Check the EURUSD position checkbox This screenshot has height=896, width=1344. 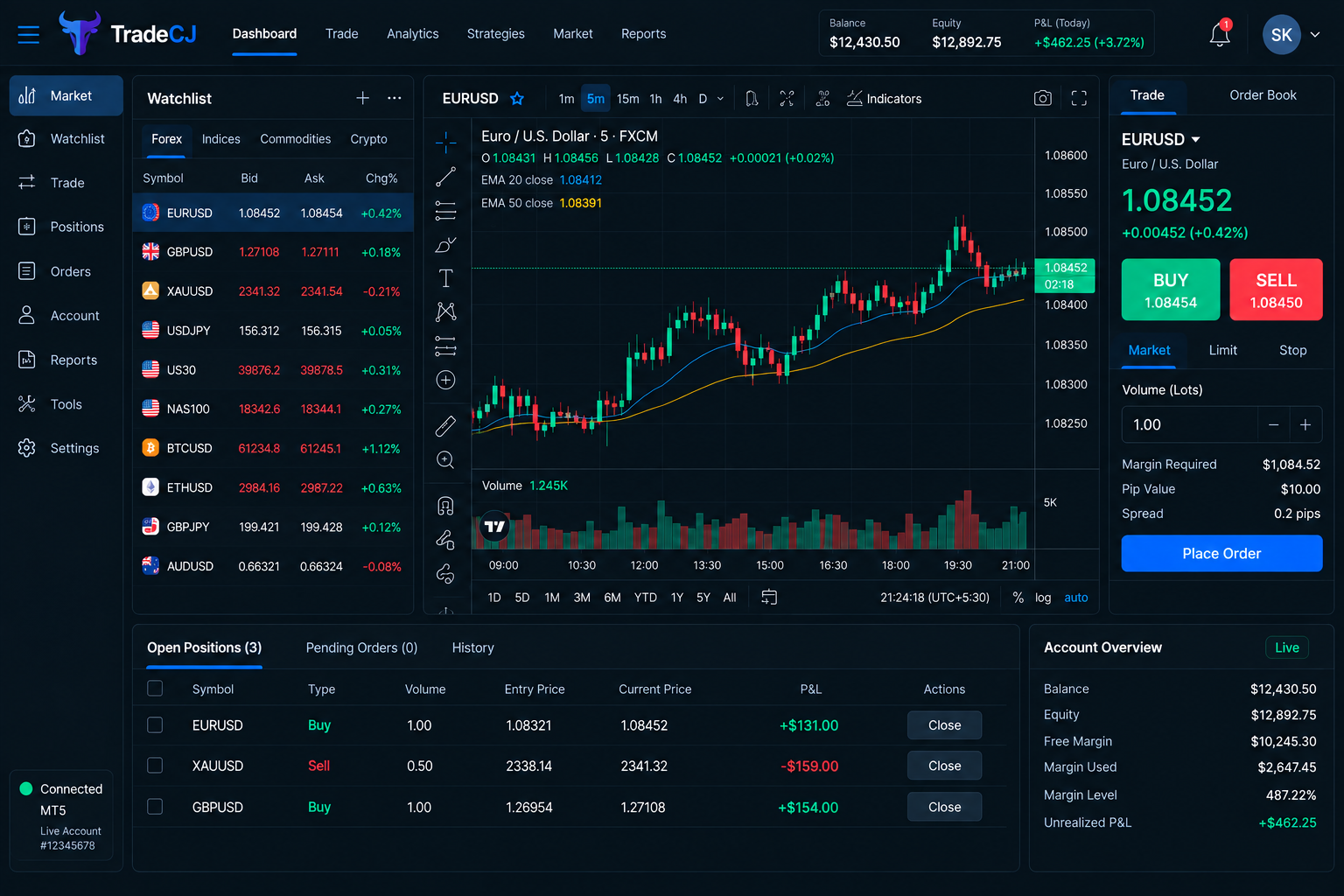click(155, 724)
